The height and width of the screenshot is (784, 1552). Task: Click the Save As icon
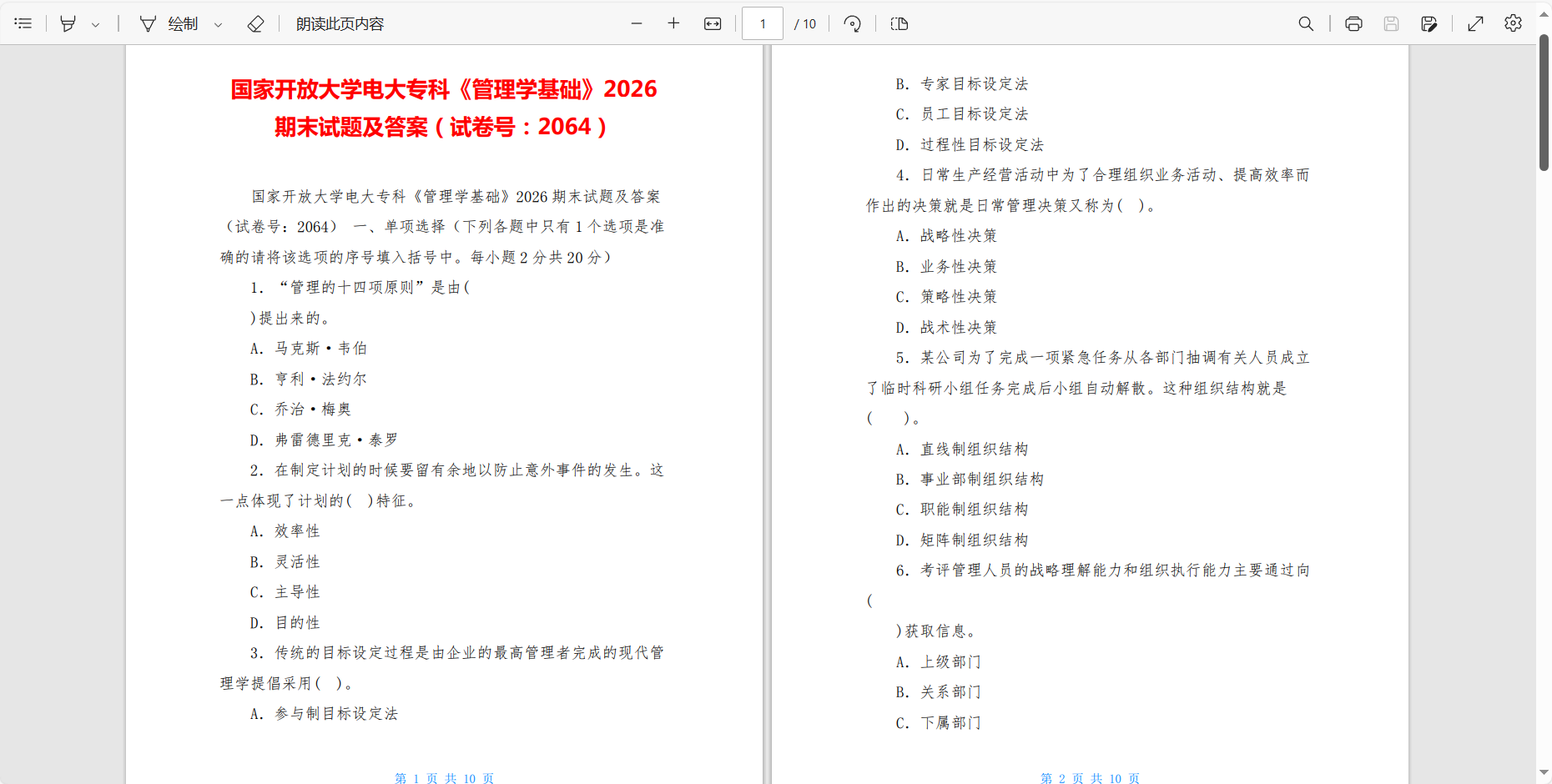[1429, 23]
